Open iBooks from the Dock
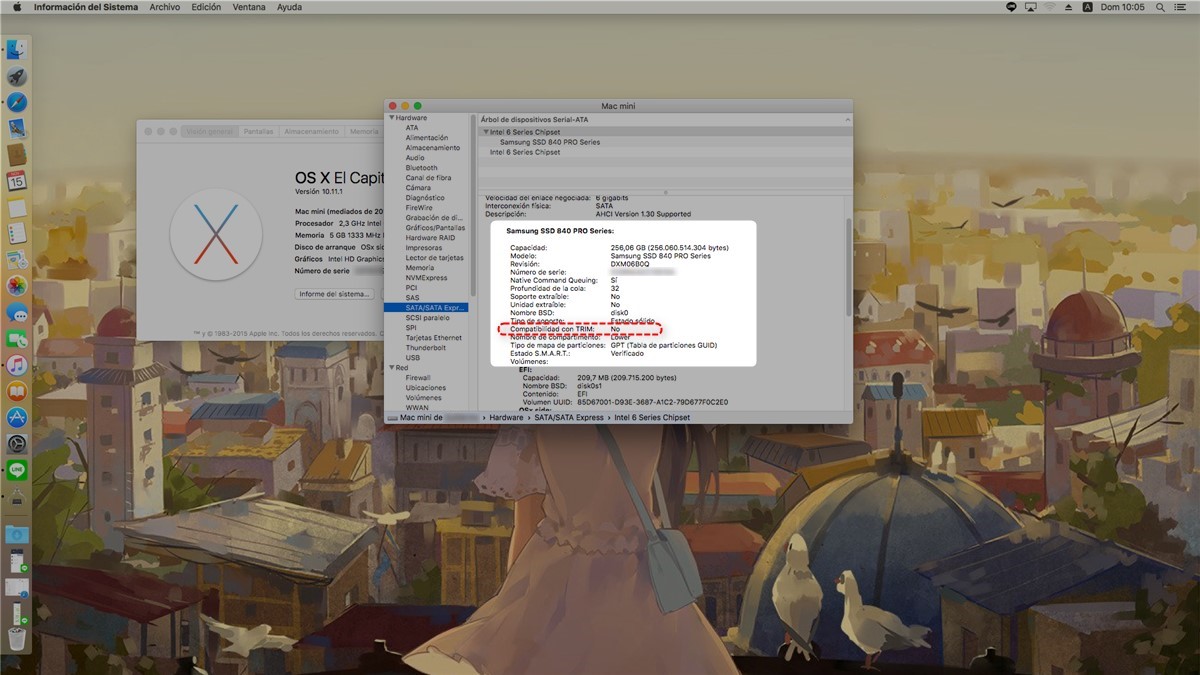Viewport: 1200px width, 675px height. point(16,391)
